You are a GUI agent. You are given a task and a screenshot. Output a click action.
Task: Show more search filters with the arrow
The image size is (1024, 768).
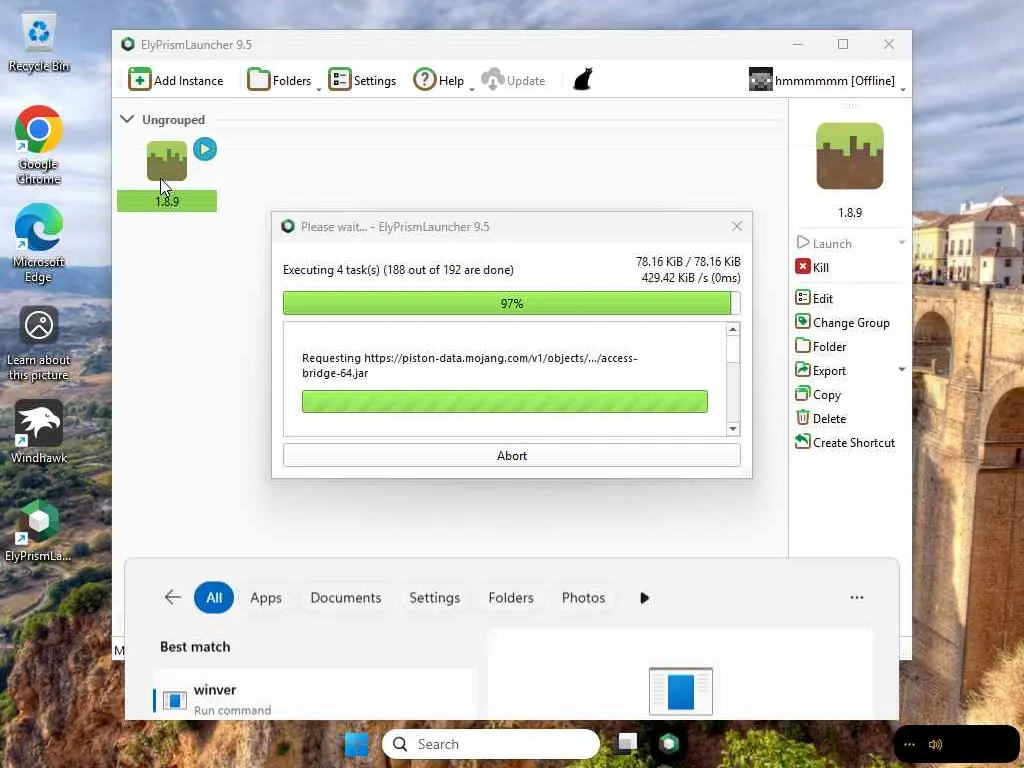644,598
